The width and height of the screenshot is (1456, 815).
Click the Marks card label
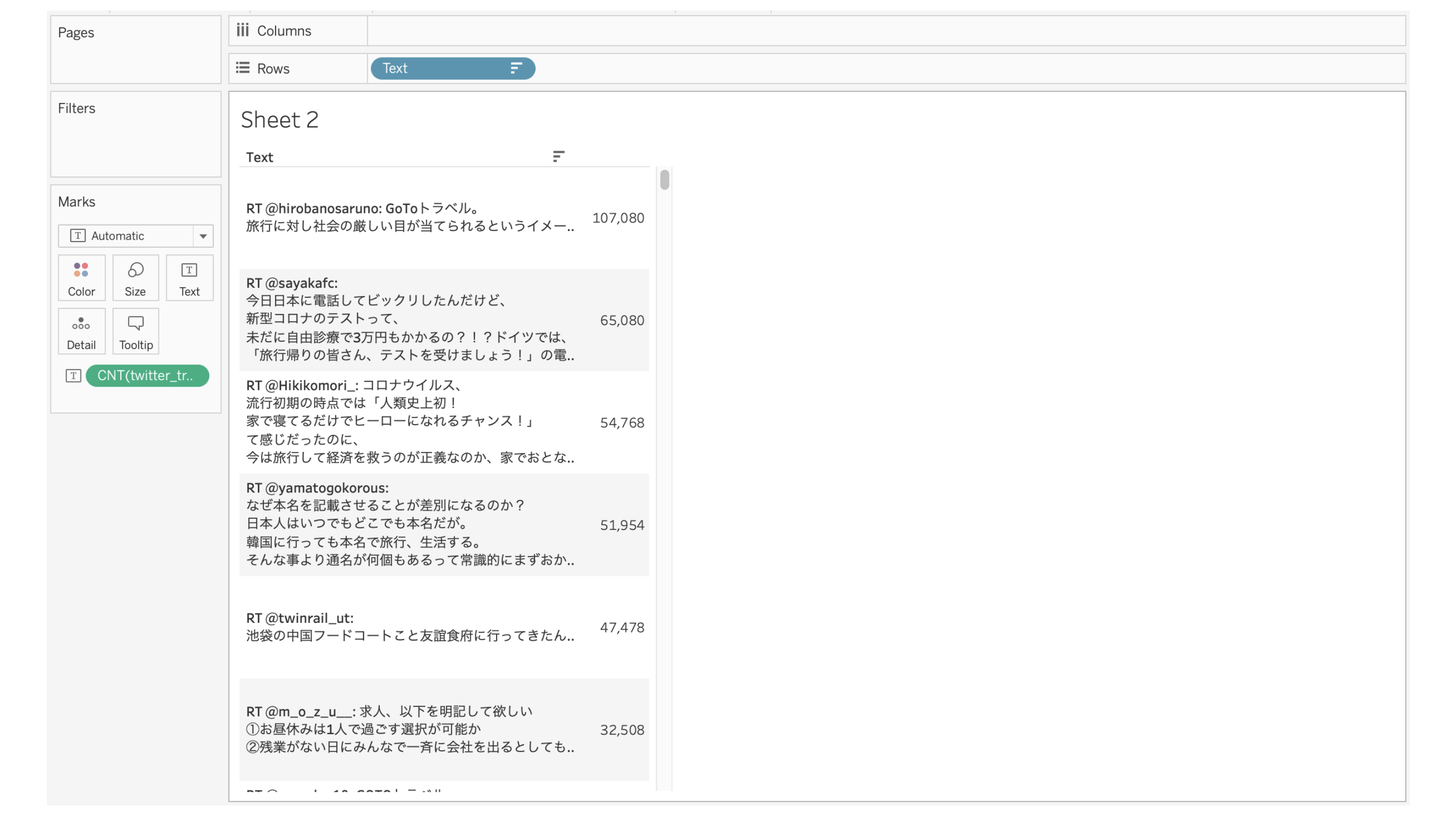tap(76, 201)
